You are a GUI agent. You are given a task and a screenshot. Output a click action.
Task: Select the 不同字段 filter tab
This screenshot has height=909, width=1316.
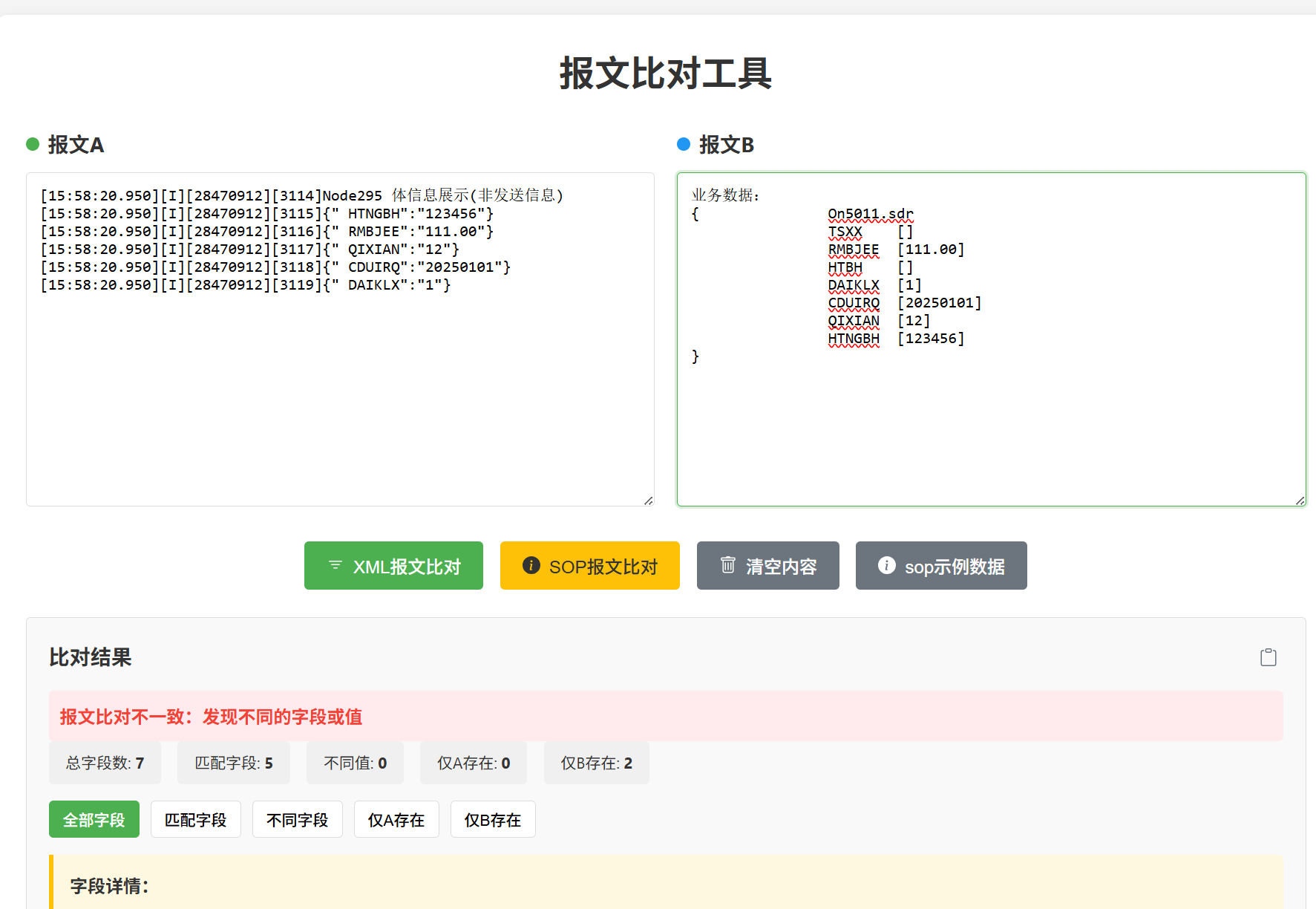298,819
